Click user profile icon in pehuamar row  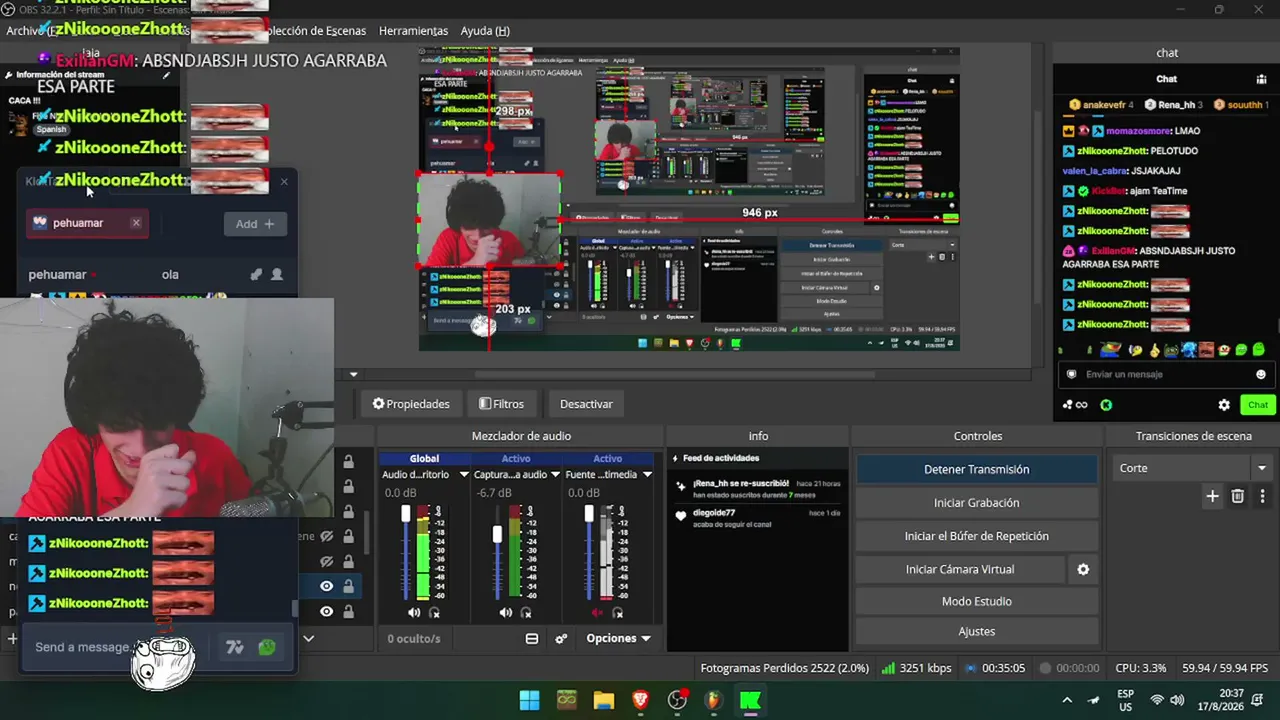(x=277, y=274)
